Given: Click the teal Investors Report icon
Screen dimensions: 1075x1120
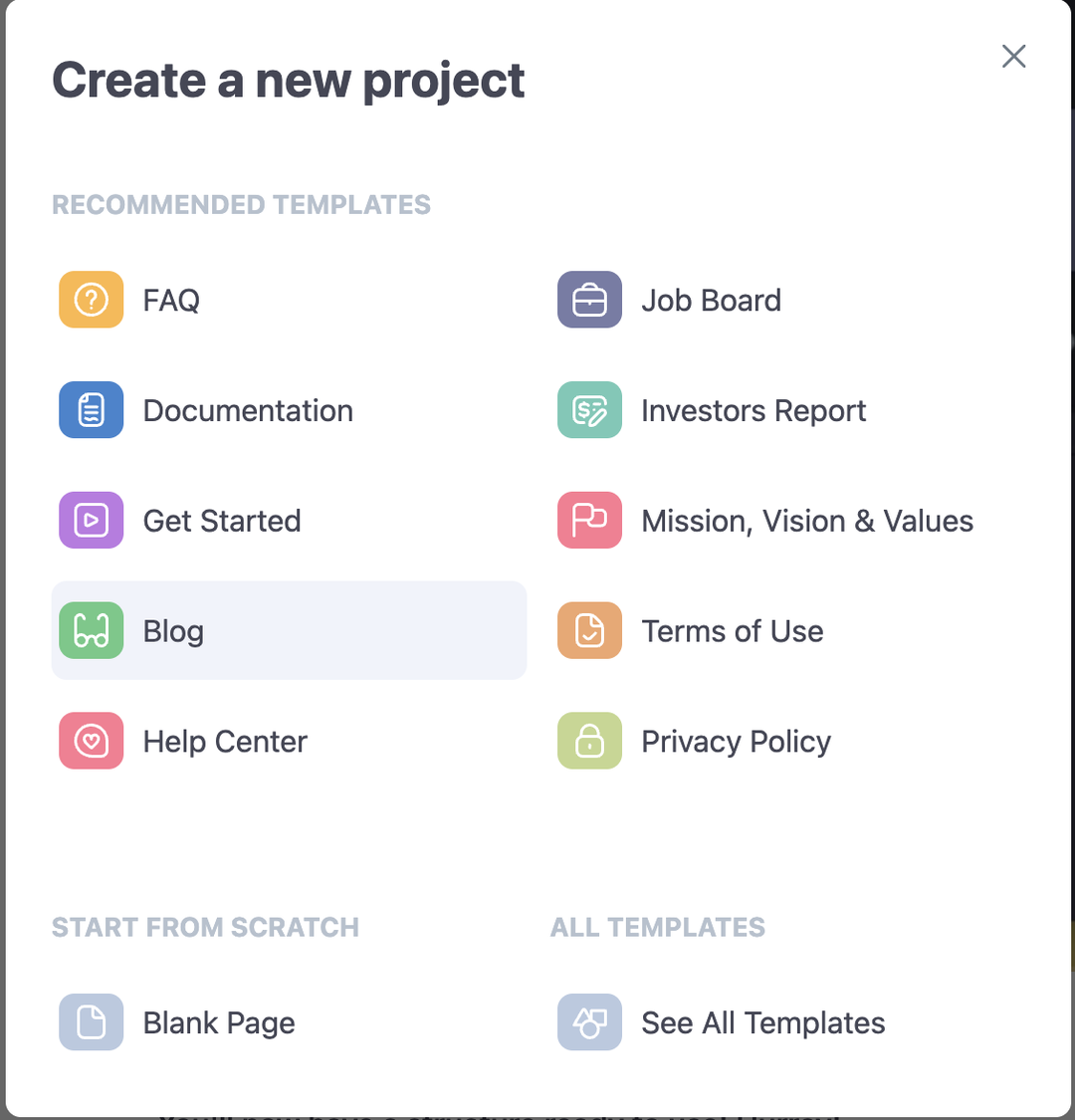Looking at the screenshot, I should point(589,410).
